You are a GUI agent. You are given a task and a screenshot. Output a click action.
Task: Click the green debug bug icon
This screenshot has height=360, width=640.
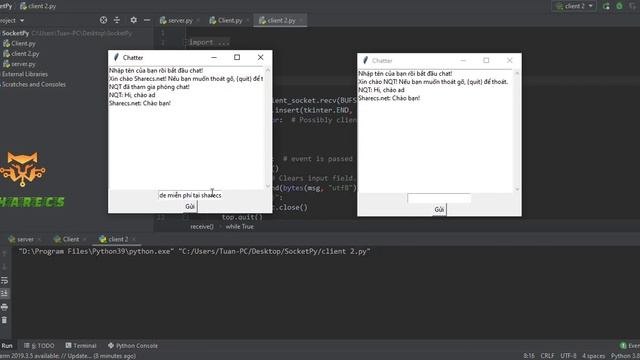click(620, 6)
